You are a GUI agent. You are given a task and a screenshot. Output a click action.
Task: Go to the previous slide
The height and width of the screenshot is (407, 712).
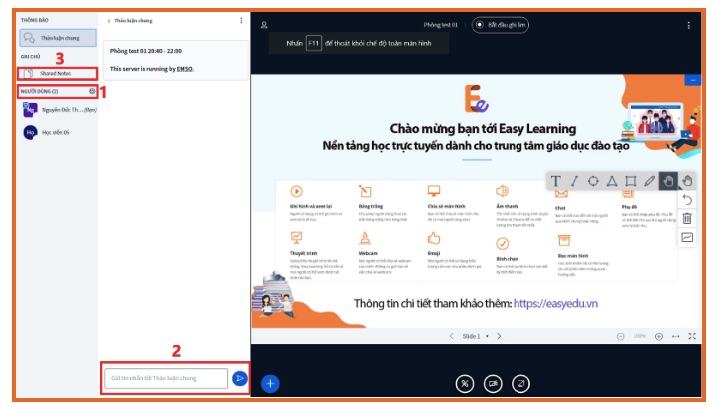click(451, 336)
